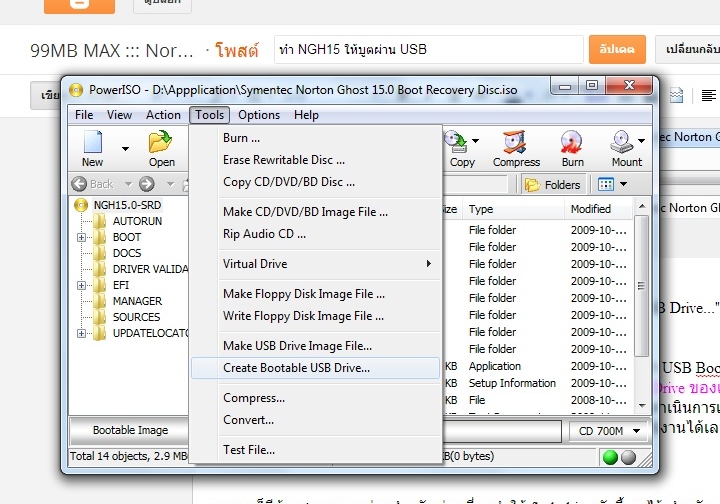Open the Action menu

click(x=163, y=115)
